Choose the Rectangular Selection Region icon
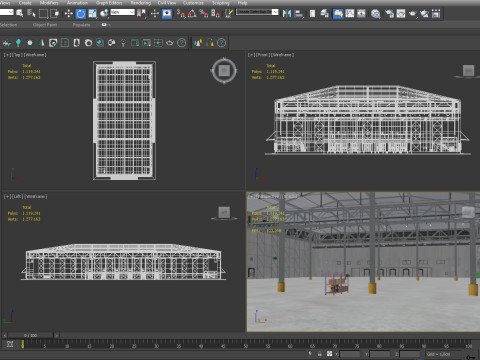Screen dimensions: 480x360 click(43, 13)
